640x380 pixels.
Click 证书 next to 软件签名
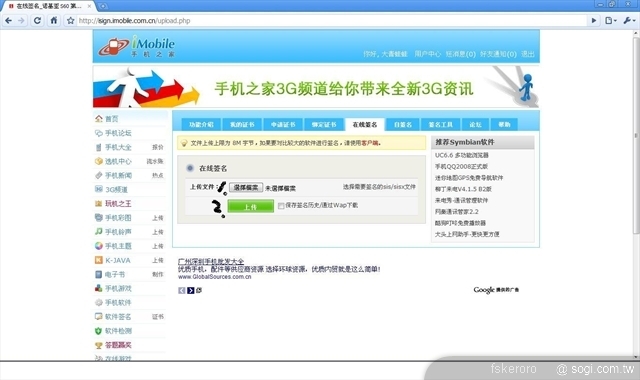coord(158,317)
